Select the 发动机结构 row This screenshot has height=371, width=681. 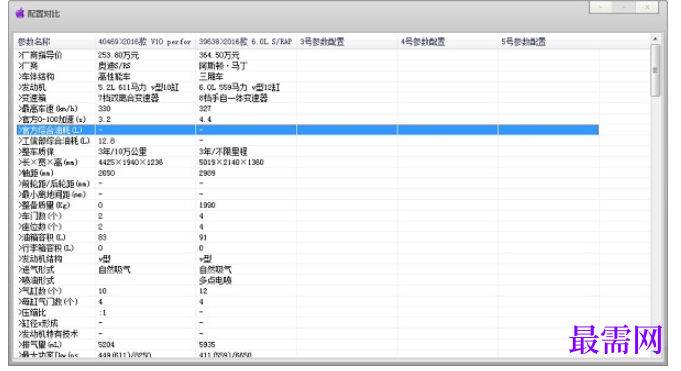[x=307, y=258]
